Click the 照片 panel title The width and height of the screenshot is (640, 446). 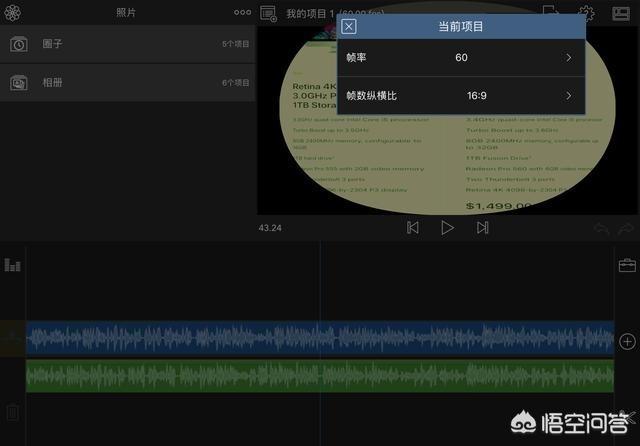click(x=126, y=13)
